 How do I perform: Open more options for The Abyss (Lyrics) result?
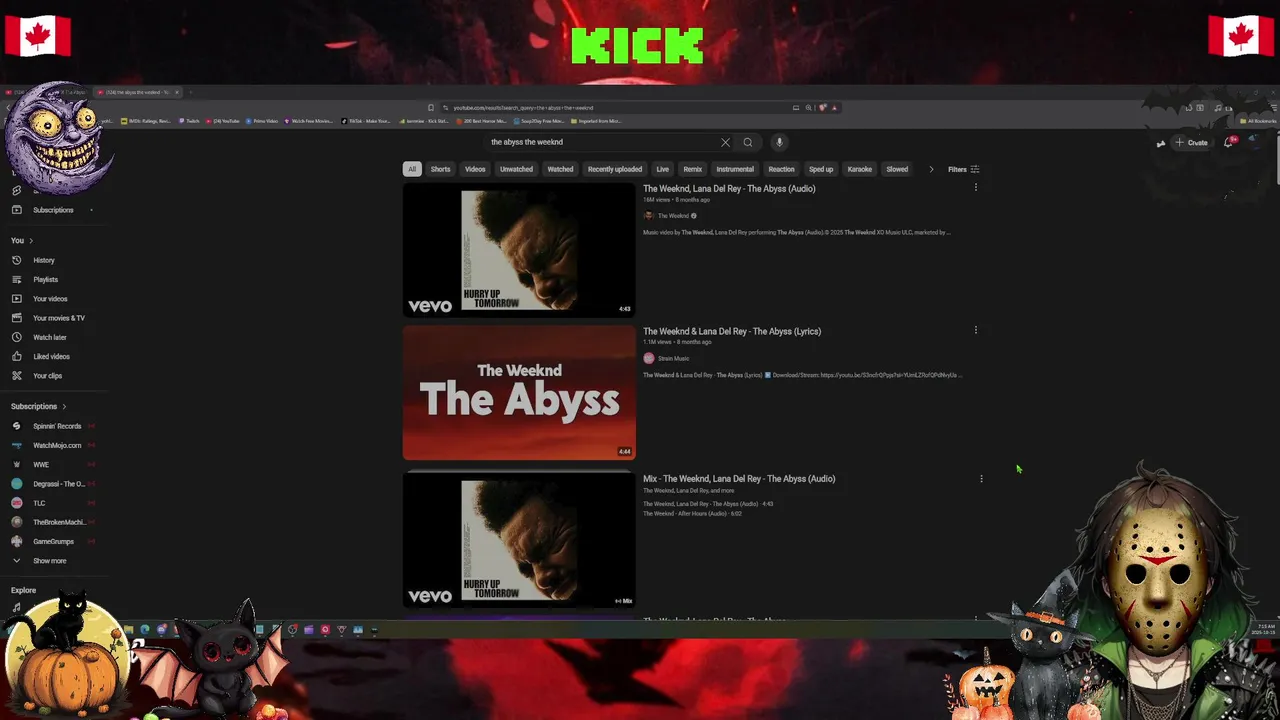coord(976,330)
